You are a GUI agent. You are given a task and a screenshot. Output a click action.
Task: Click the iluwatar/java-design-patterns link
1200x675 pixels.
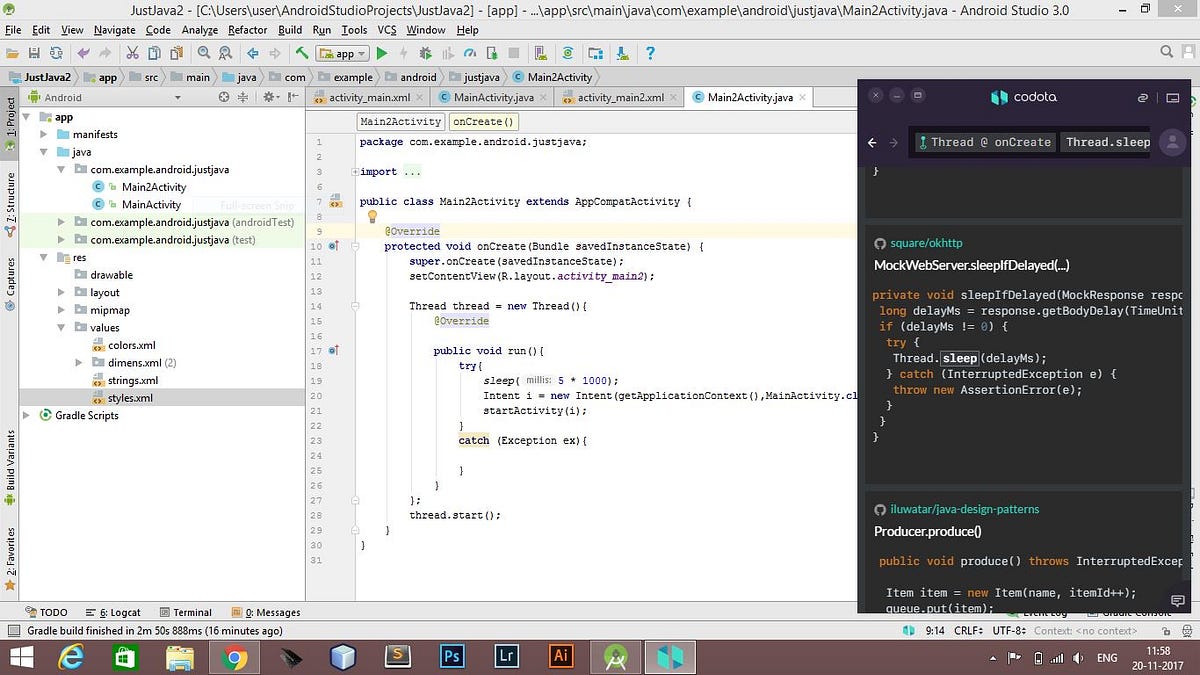(x=963, y=509)
